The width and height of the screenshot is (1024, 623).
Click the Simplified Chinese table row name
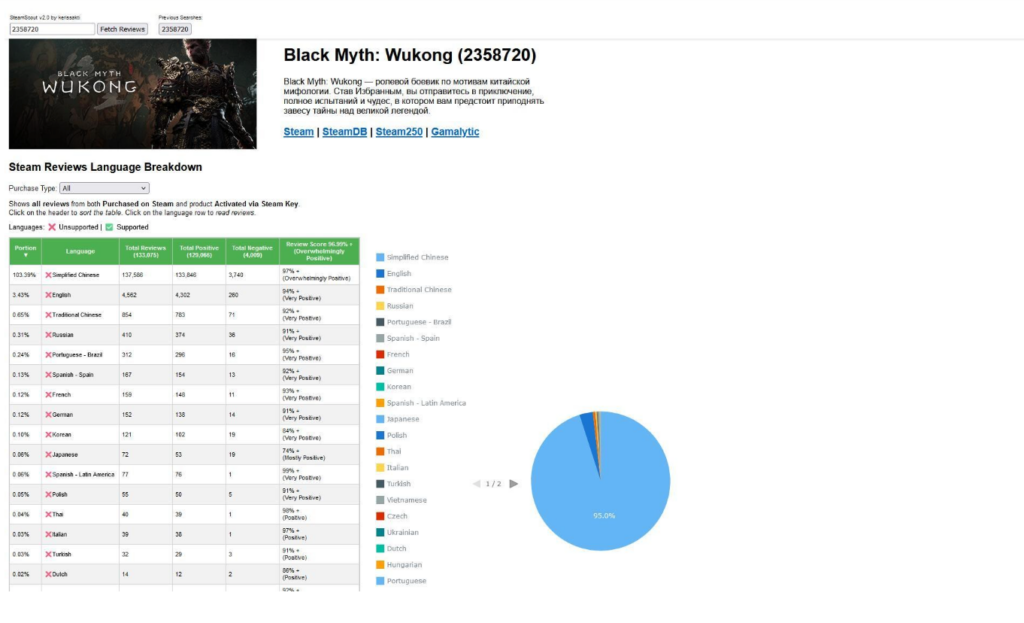(76, 275)
